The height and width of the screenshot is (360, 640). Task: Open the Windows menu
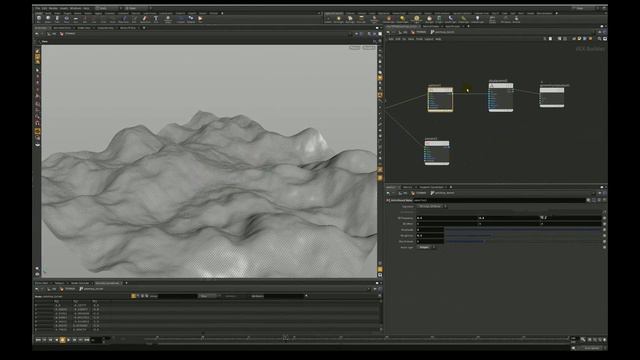(x=76, y=8)
